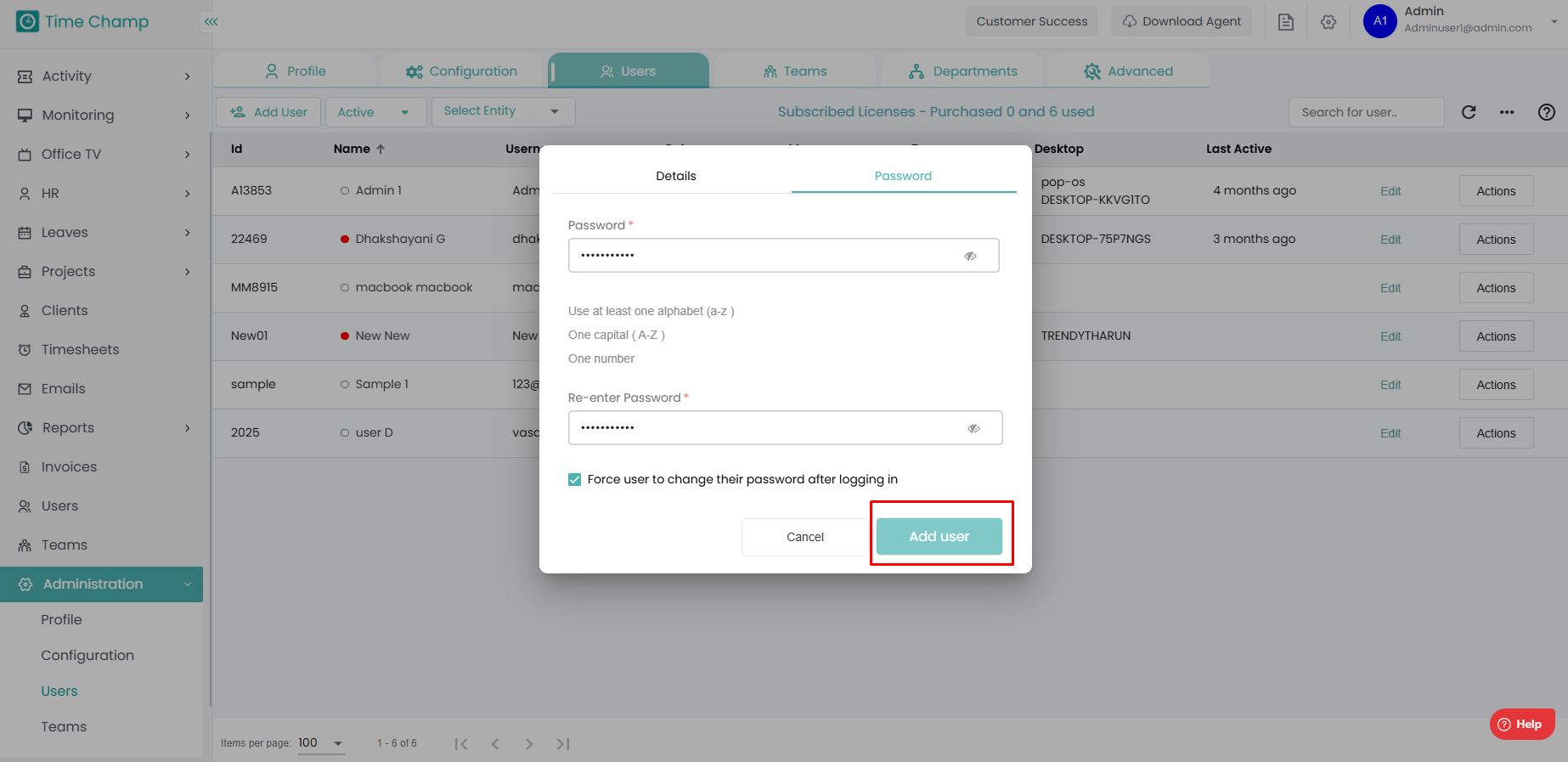Click the Add user confirm button

pos(939,537)
